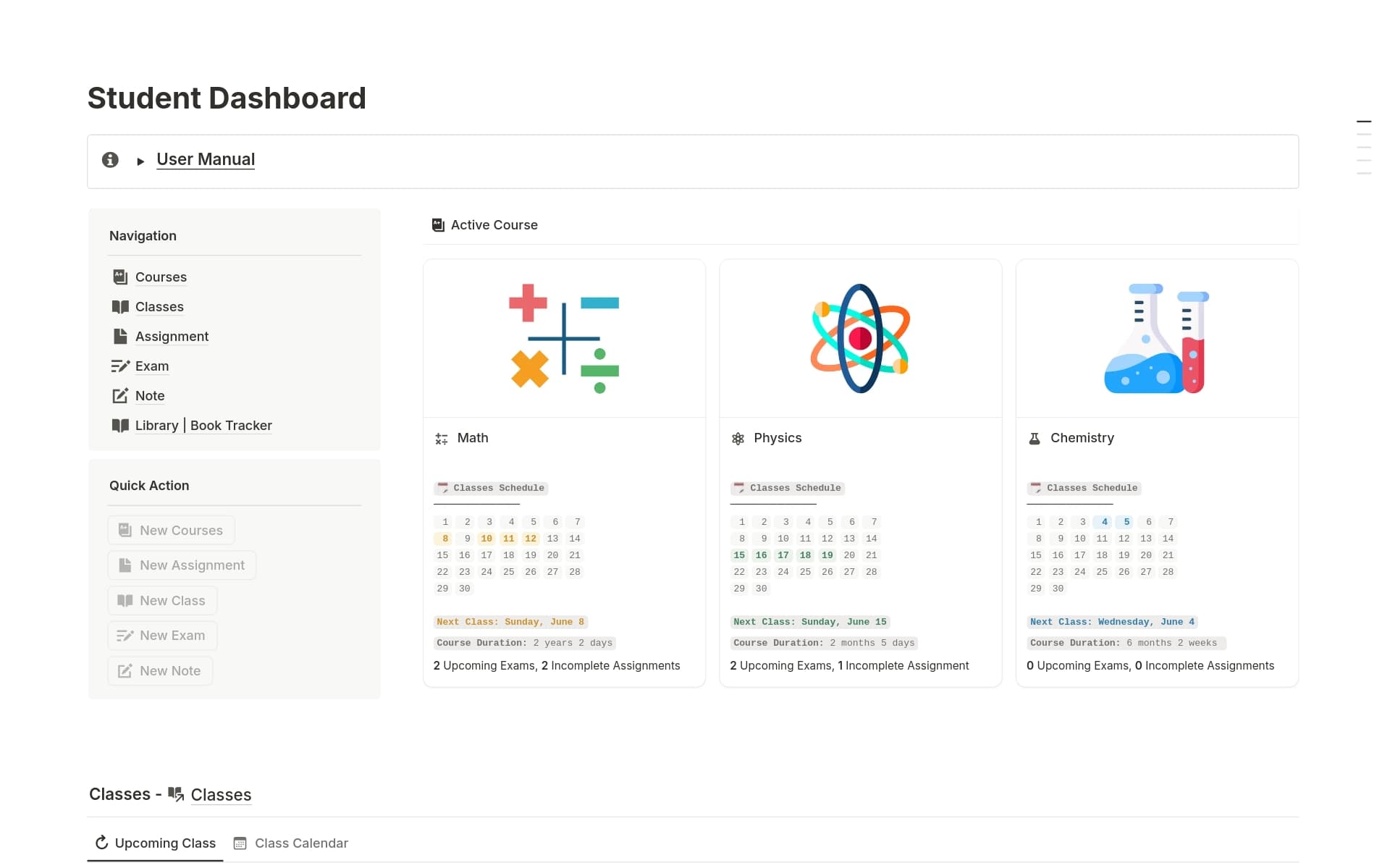Click the Active Course book icon
Image resolution: width=1390 pixels, height=868 pixels.
click(437, 224)
